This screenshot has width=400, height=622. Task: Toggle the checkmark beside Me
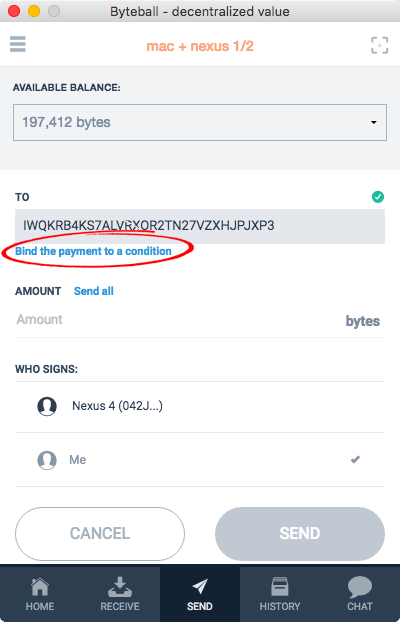[355, 459]
